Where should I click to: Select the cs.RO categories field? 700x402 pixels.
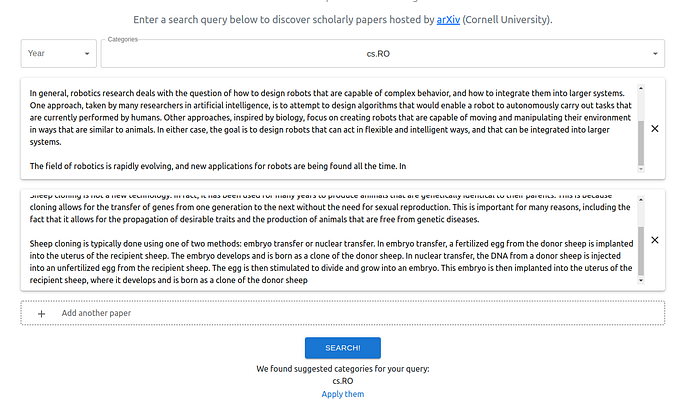[x=383, y=54]
